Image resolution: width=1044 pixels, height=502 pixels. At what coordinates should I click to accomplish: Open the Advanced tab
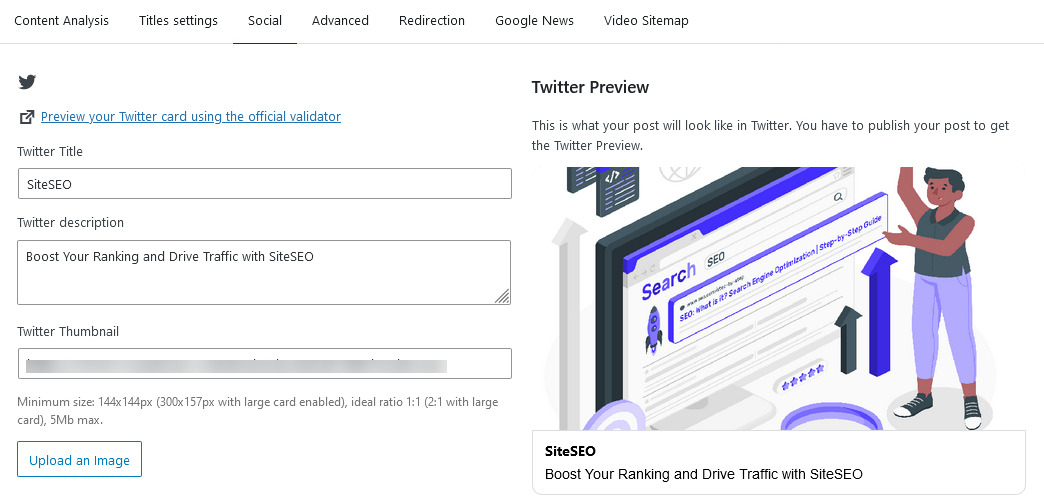[340, 21]
